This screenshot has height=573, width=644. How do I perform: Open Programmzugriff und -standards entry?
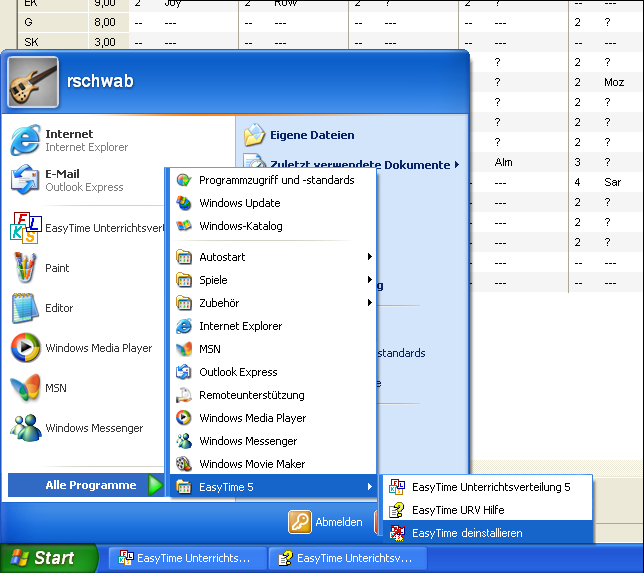(x=276, y=180)
